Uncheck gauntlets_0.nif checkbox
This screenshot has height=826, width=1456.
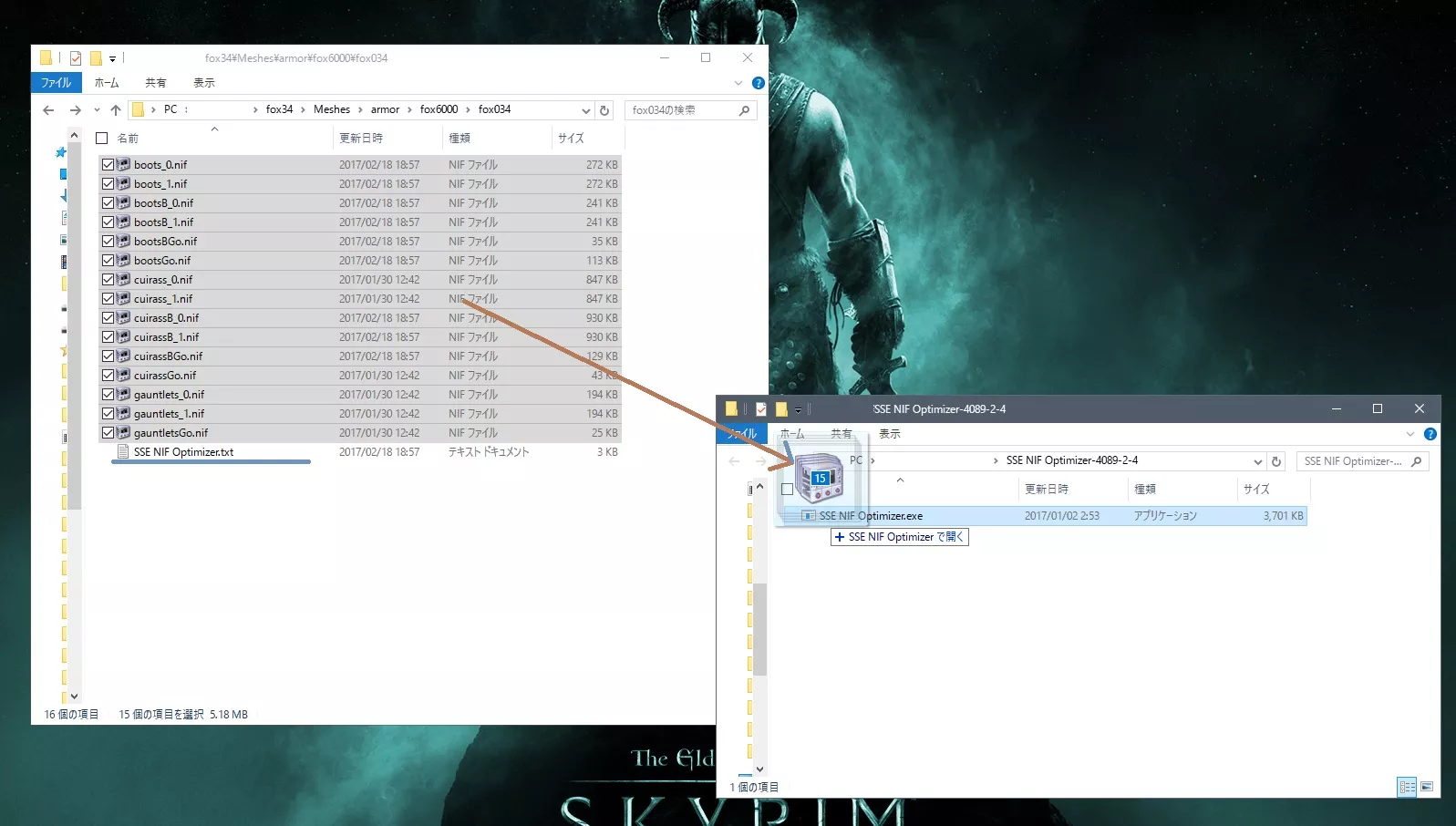point(108,395)
